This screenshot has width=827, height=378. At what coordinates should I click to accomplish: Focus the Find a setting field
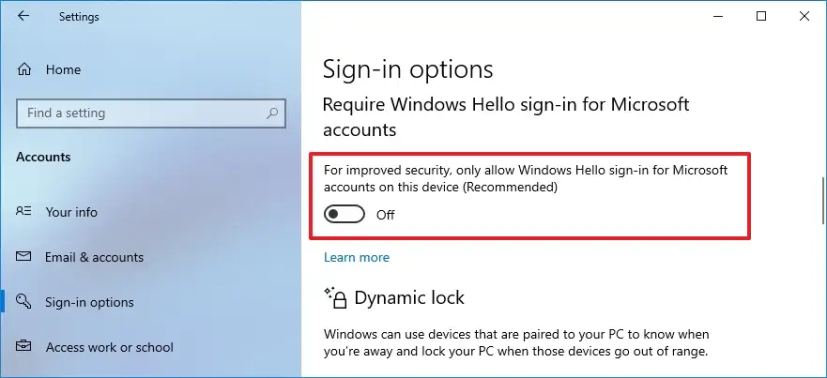(x=151, y=113)
